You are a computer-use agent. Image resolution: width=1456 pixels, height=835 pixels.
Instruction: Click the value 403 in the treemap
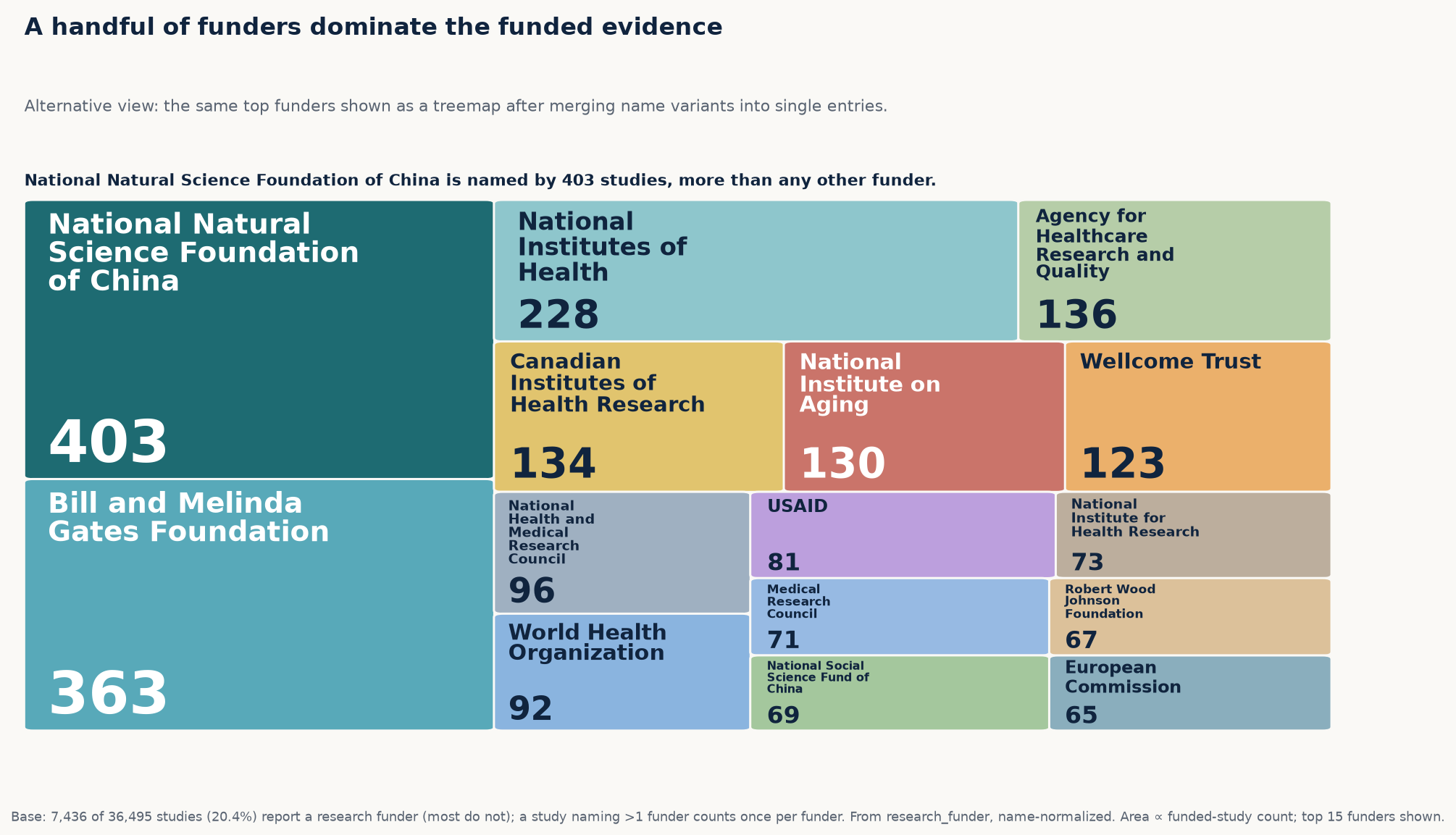(108, 442)
